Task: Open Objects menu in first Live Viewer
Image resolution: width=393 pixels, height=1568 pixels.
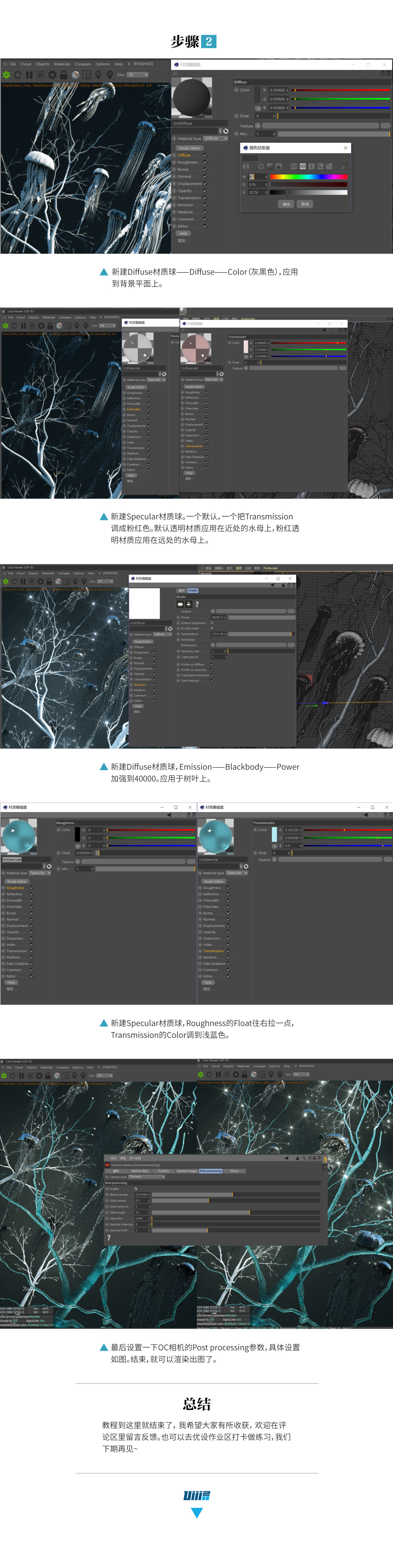Action: point(43,64)
